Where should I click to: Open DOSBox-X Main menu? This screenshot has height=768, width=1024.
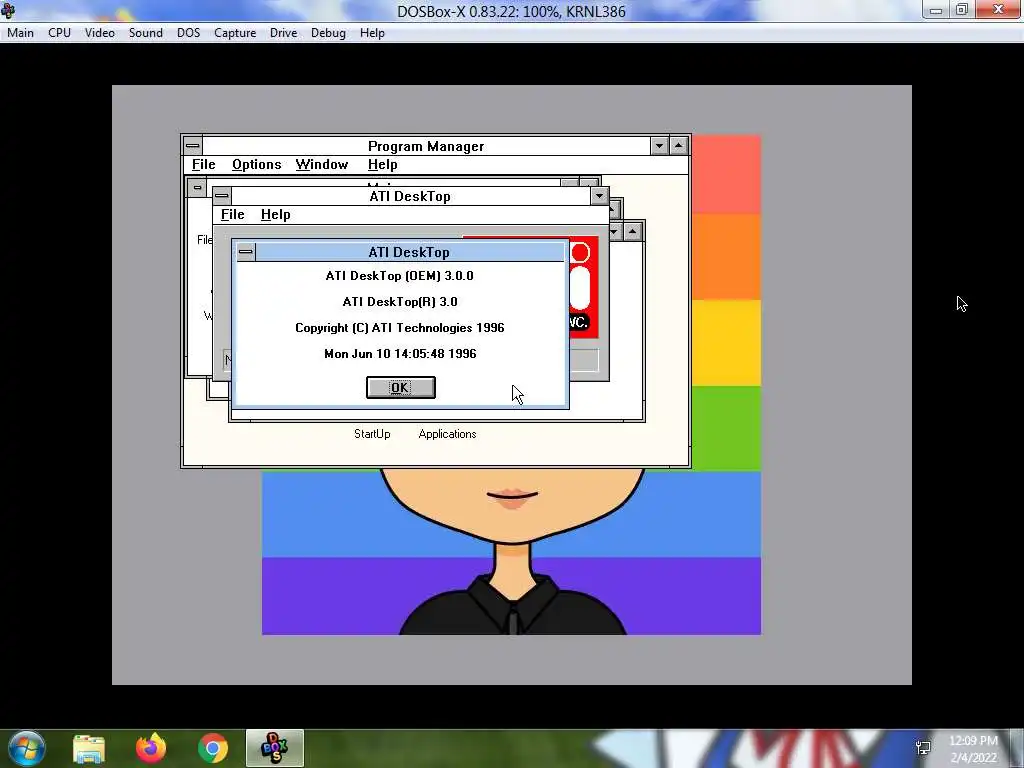click(x=20, y=33)
